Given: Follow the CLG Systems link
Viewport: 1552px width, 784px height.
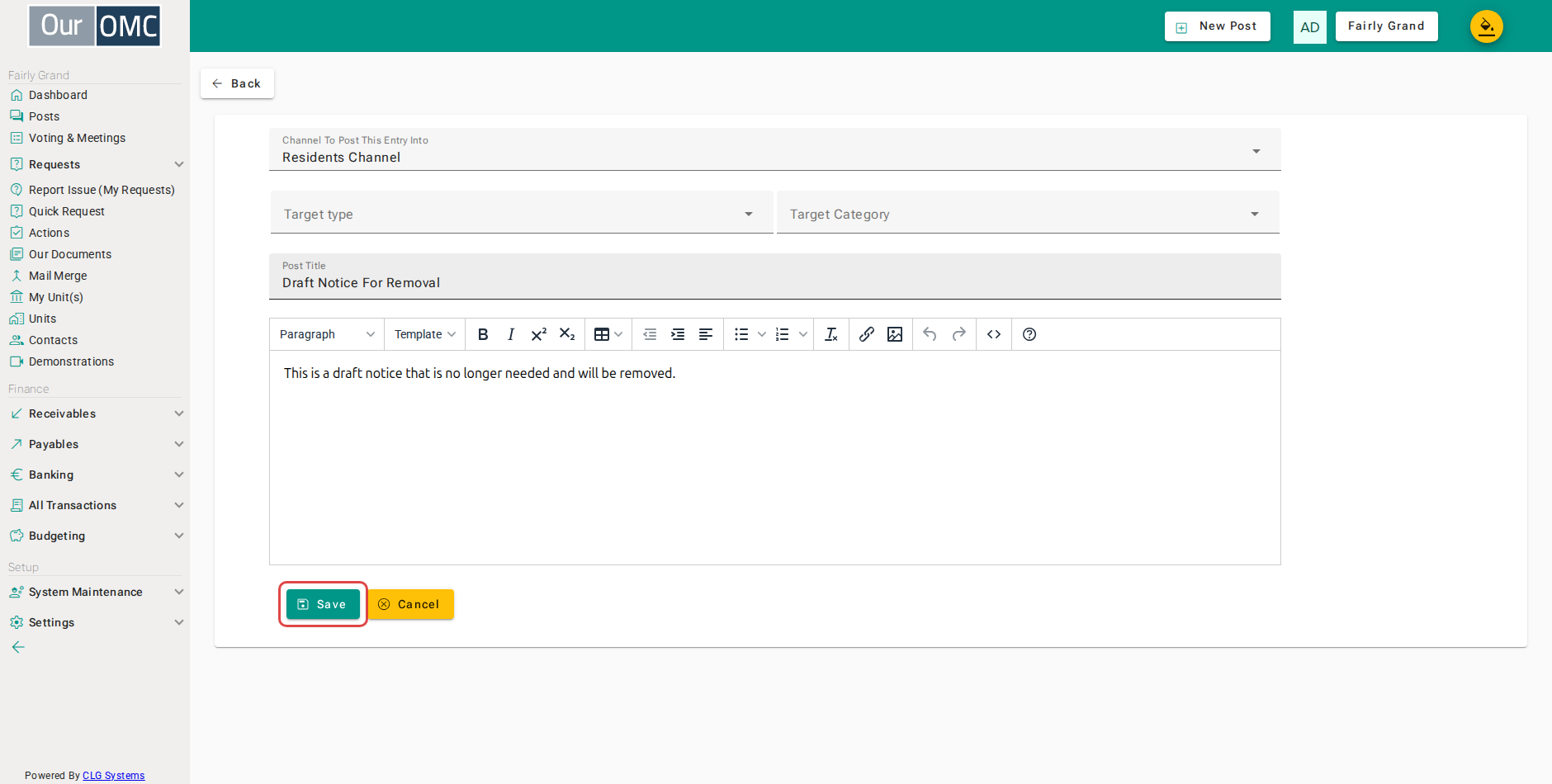Looking at the screenshot, I should (x=113, y=776).
